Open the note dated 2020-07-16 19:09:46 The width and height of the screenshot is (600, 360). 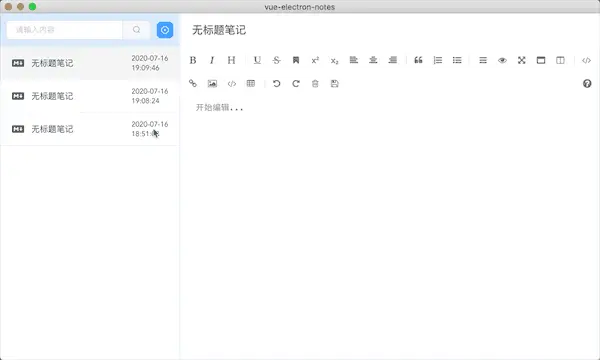[x=89, y=63]
